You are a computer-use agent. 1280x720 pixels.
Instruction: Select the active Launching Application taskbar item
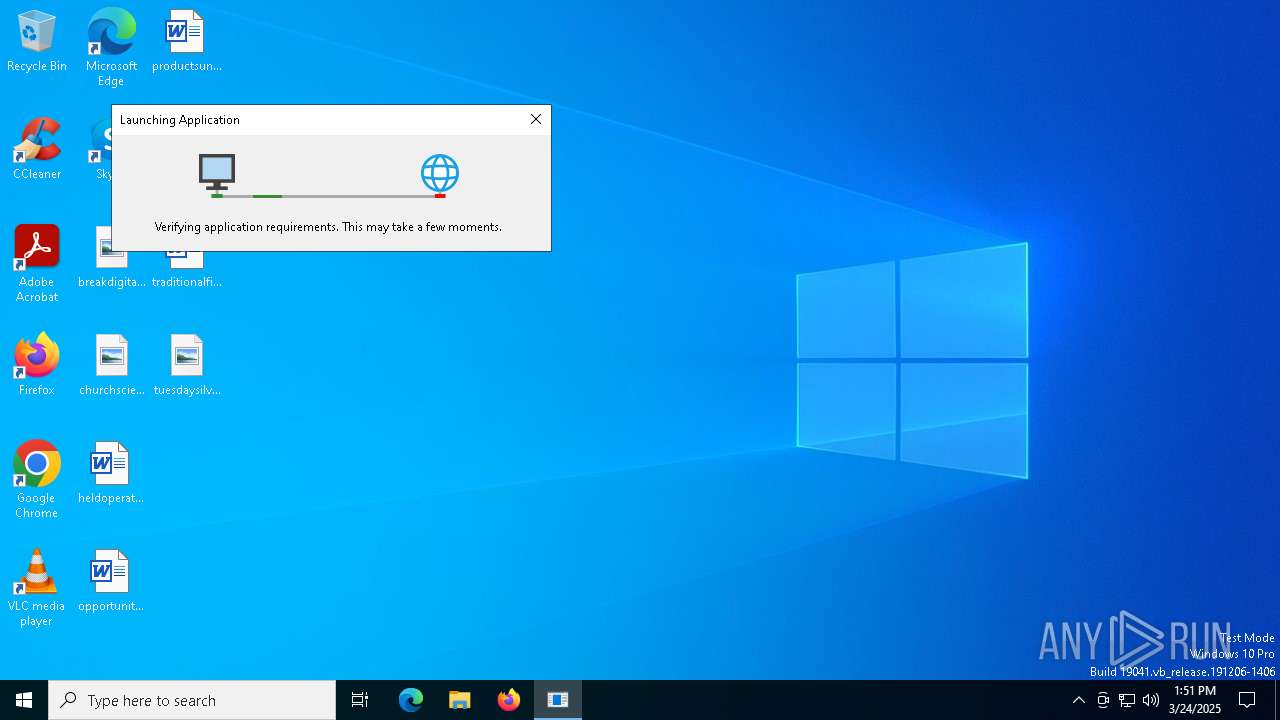558,700
